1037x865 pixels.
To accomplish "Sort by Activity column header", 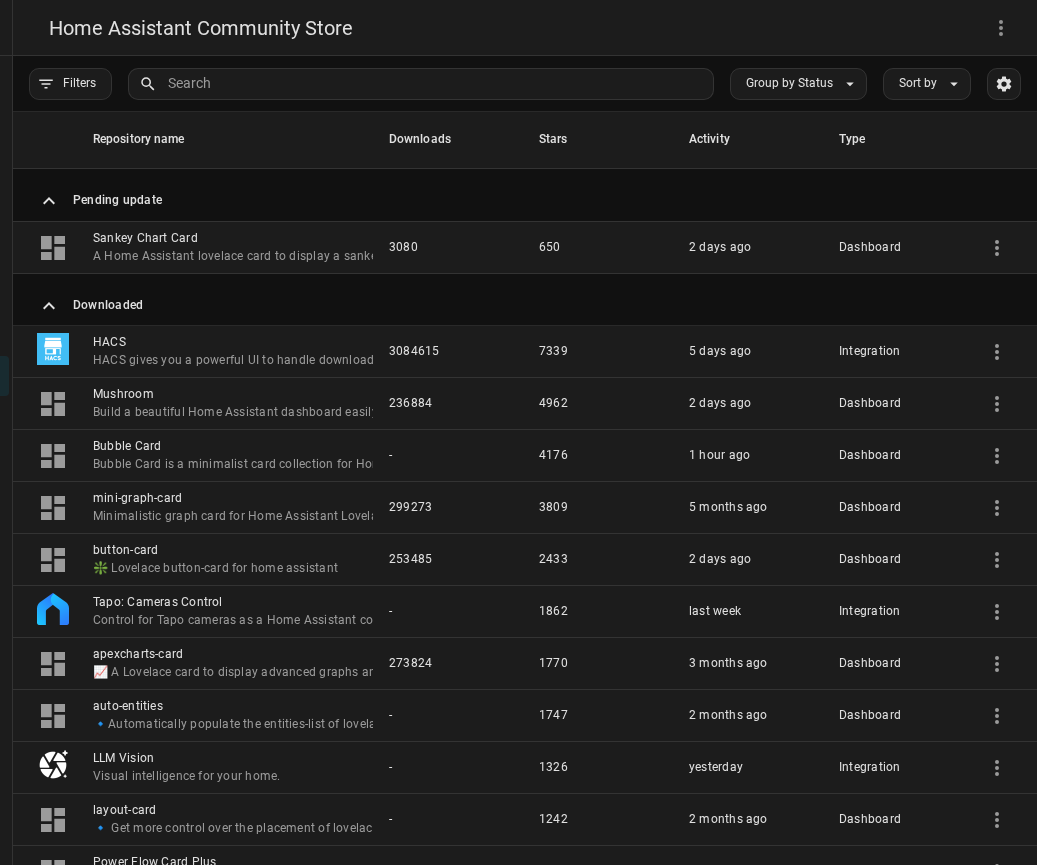I will pos(709,139).
